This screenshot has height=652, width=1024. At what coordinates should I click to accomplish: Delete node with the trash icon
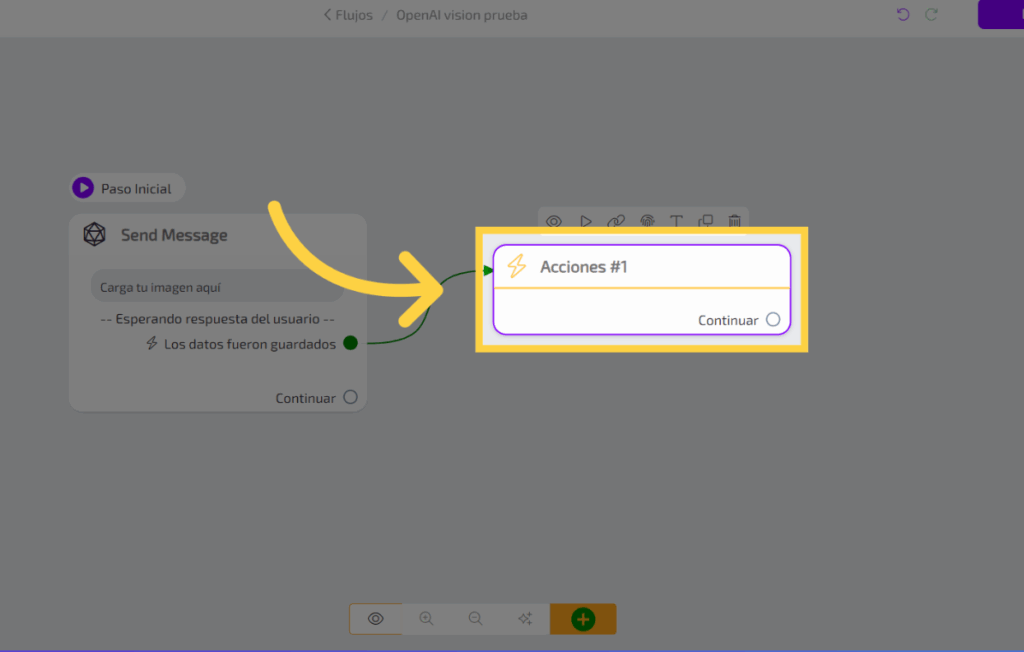click(735, 221)
